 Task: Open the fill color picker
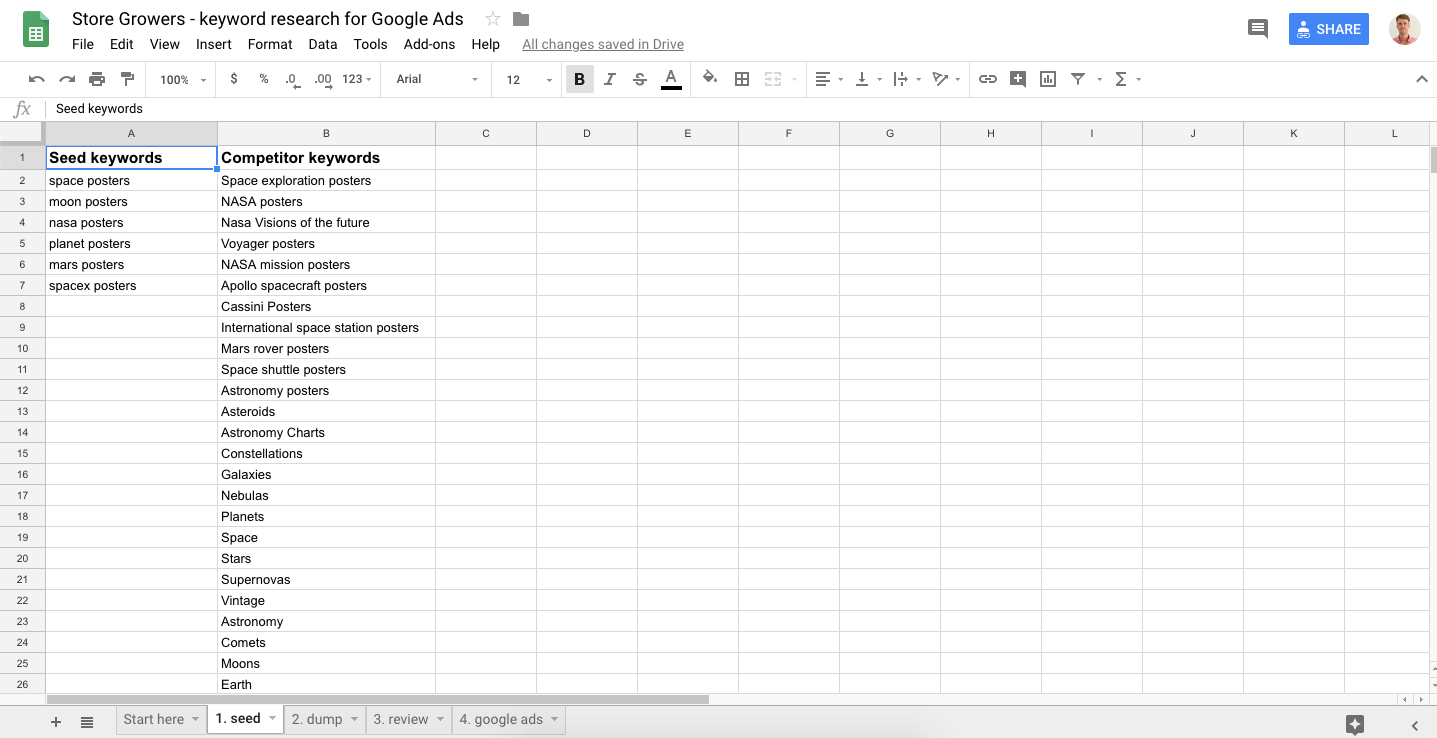710,79
